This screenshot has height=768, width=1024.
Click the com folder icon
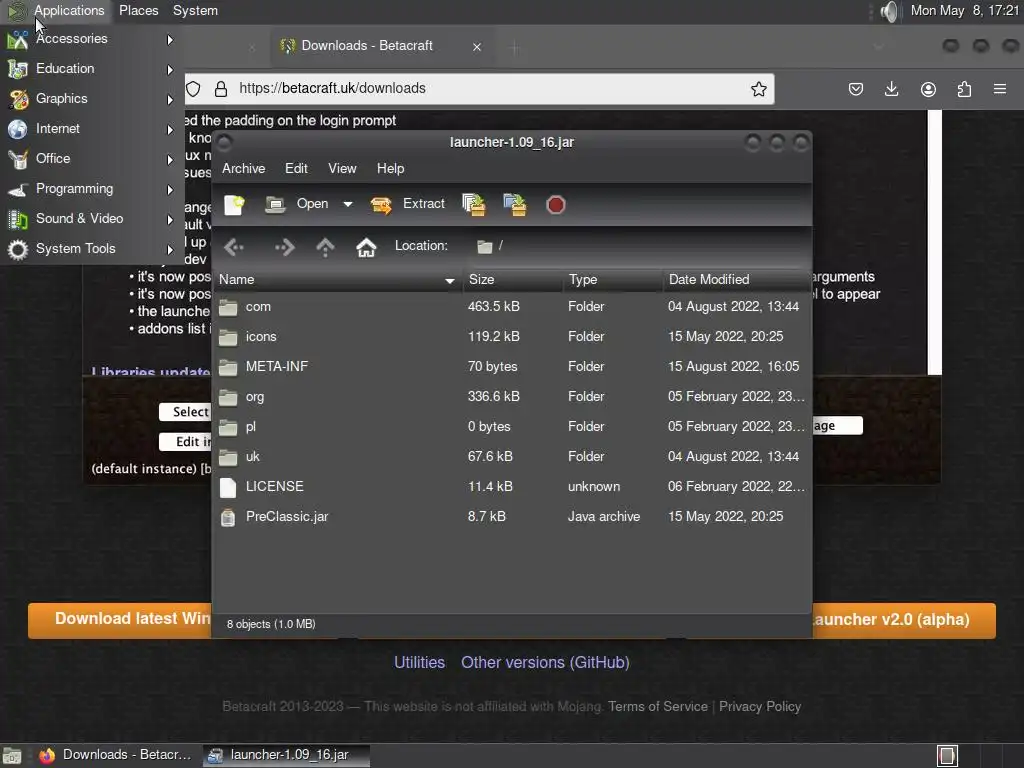point(228,307)
